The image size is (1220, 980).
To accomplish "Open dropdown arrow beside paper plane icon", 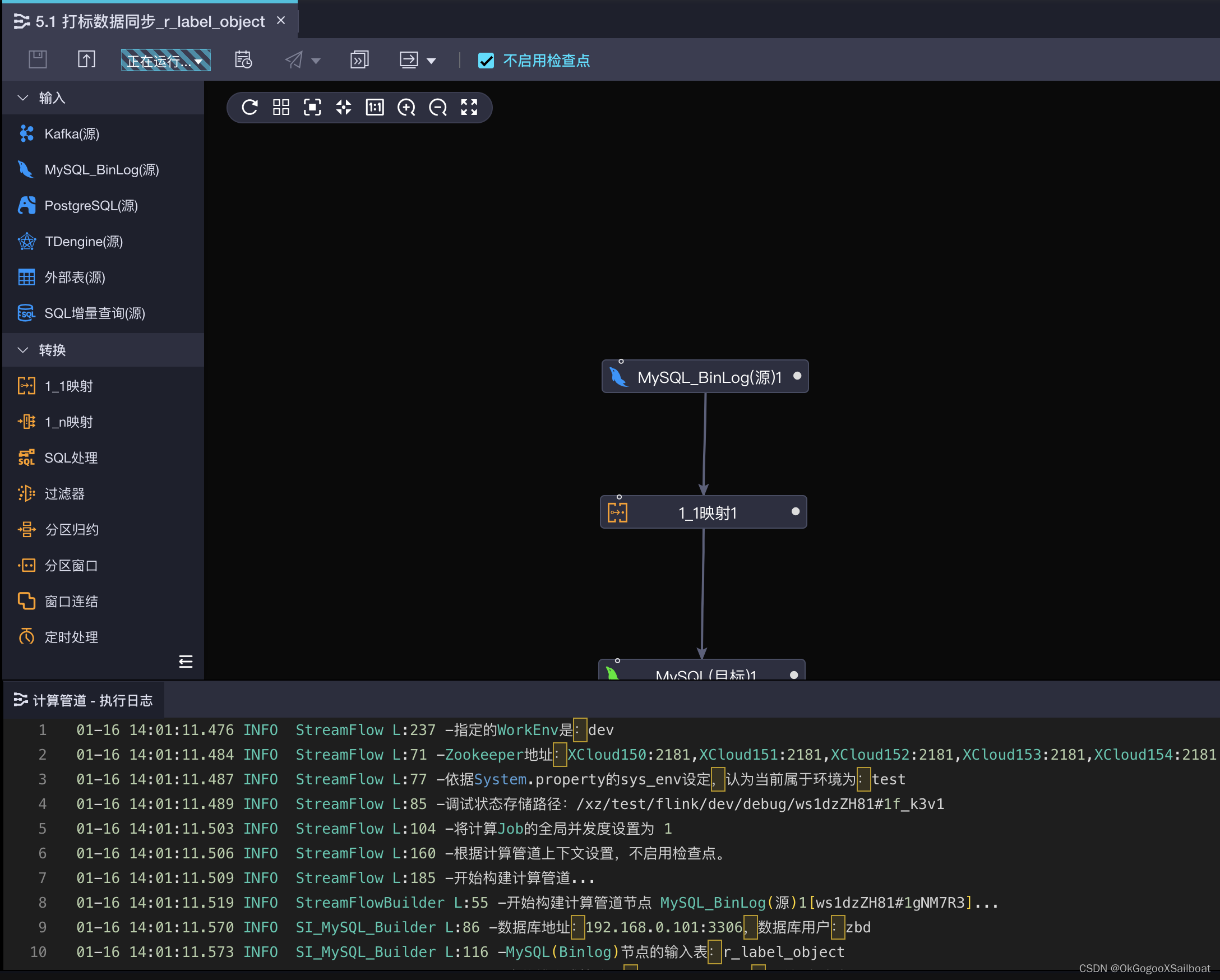I will click(316, 61).
